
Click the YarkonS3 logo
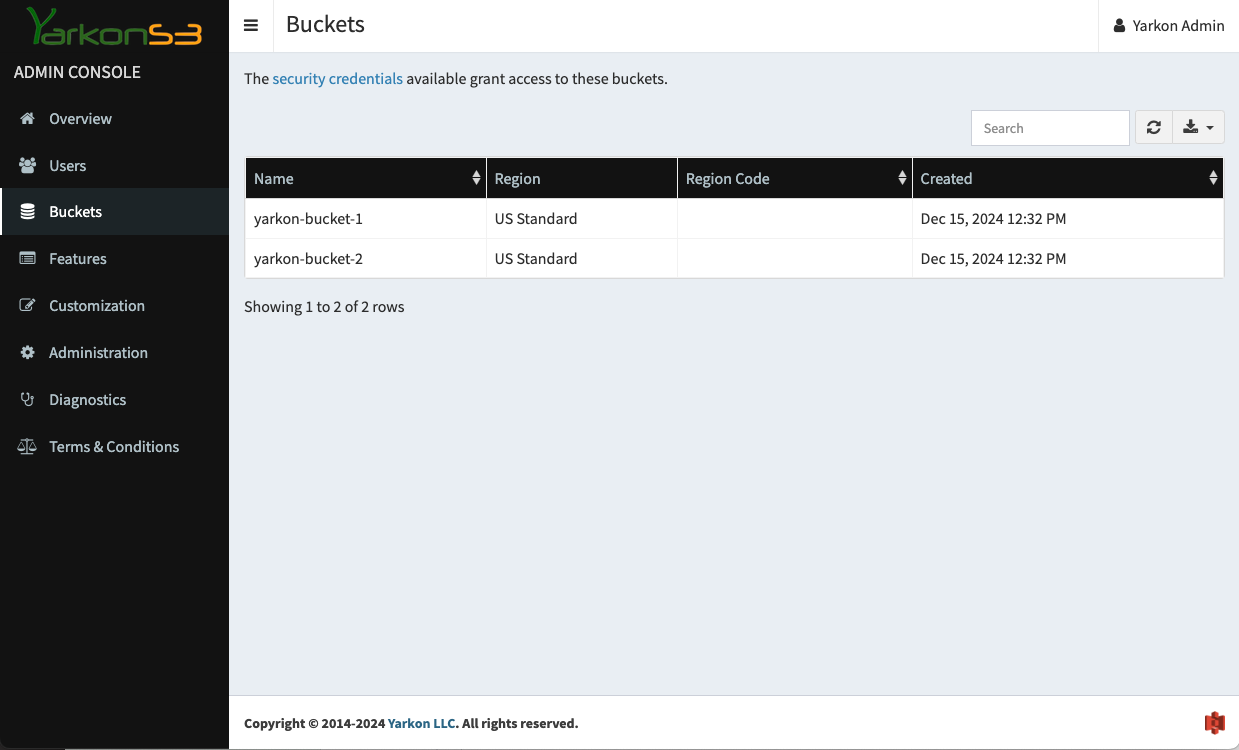pos(114,28)
